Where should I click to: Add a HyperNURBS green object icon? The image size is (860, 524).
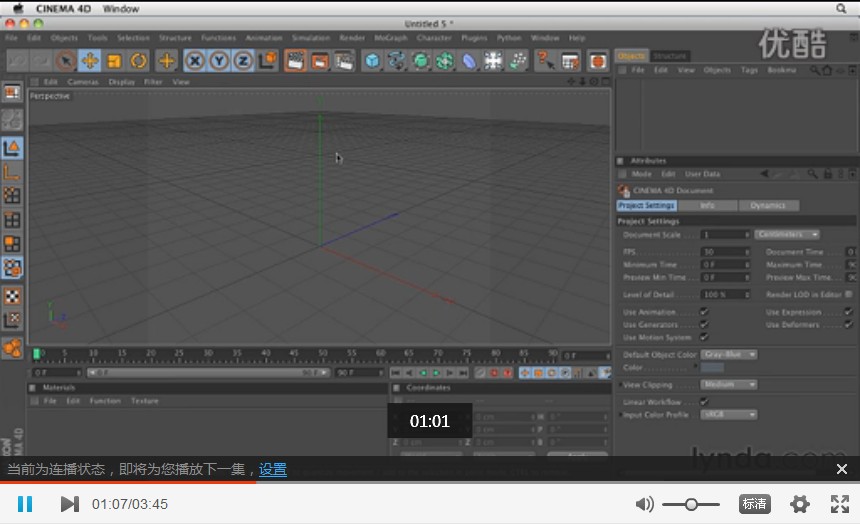coord(420,60)
